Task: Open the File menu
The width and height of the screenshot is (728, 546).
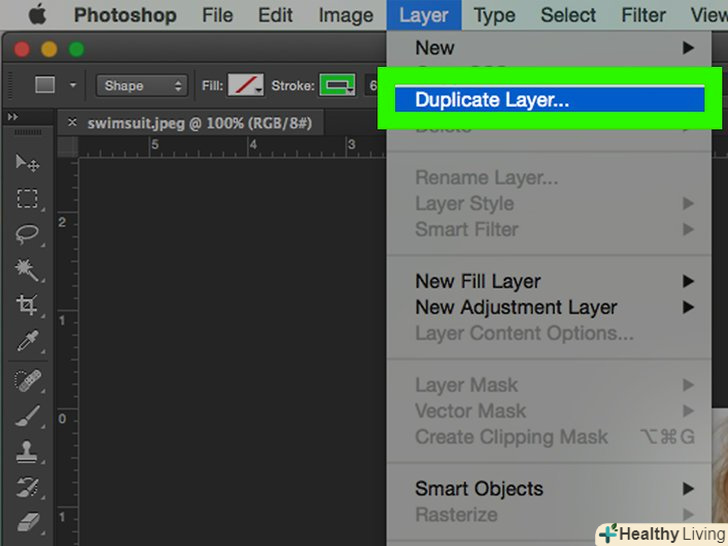Action: click(x=217, y=15)
